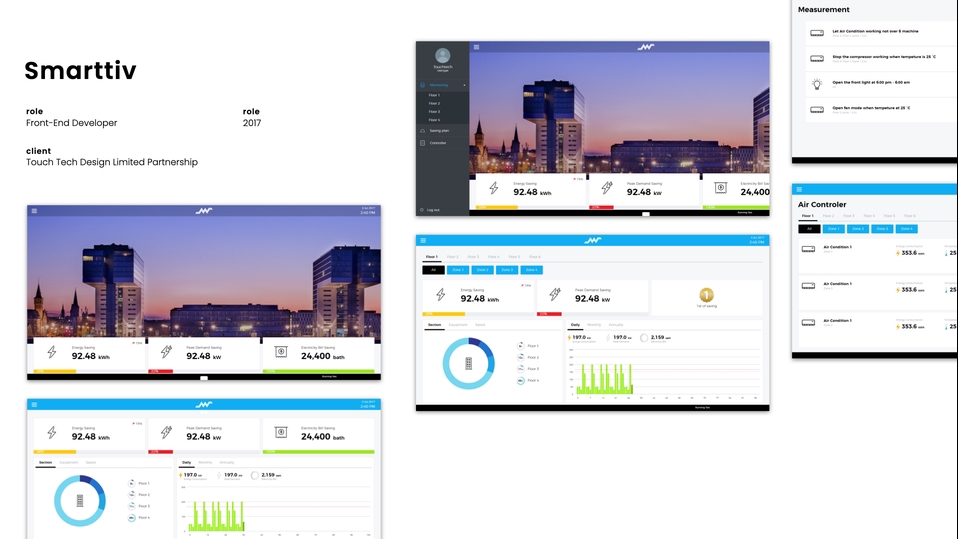Click Energy Saving bolt in middle floor-tabs dashboard
The height and width of the screenshot is (539, 958).
coord(441,295)
